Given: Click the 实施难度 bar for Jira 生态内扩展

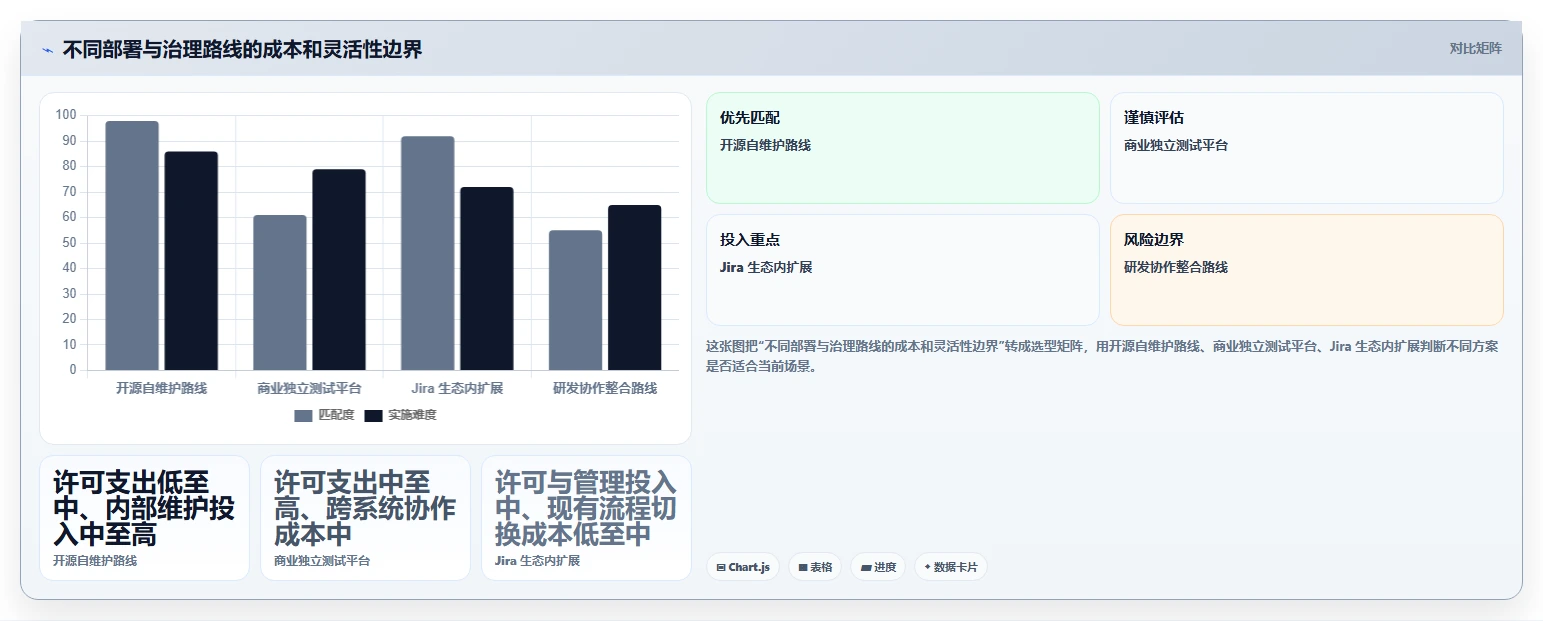Looking at the screenshot, I should point(487,279).
